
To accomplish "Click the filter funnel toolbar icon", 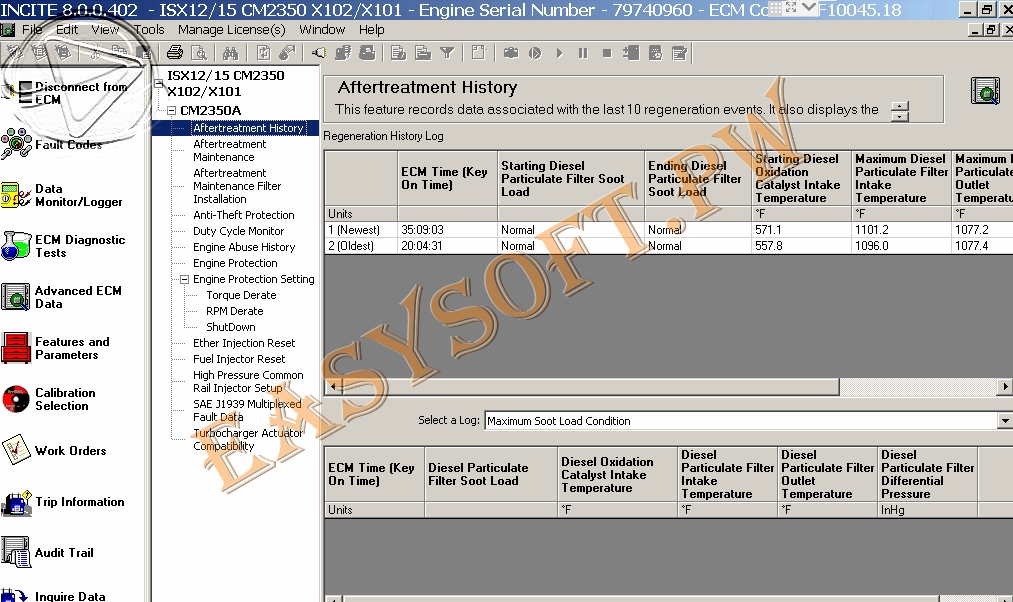I will coord(447,53).
